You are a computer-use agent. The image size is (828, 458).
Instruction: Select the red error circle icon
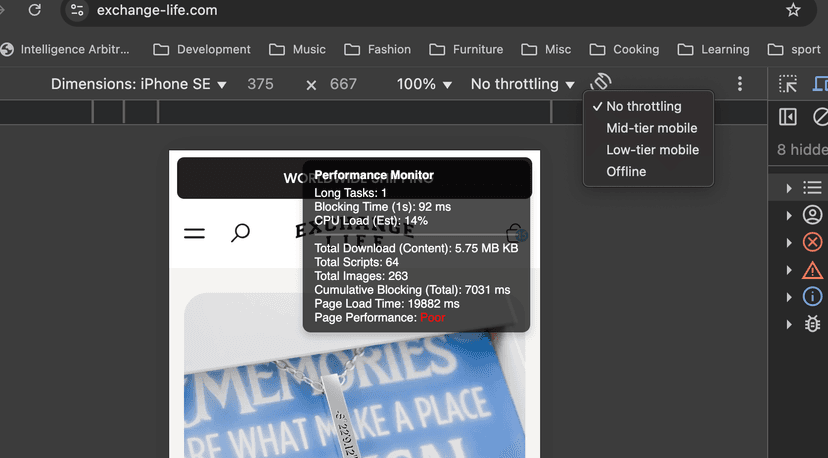pos(812,242)
